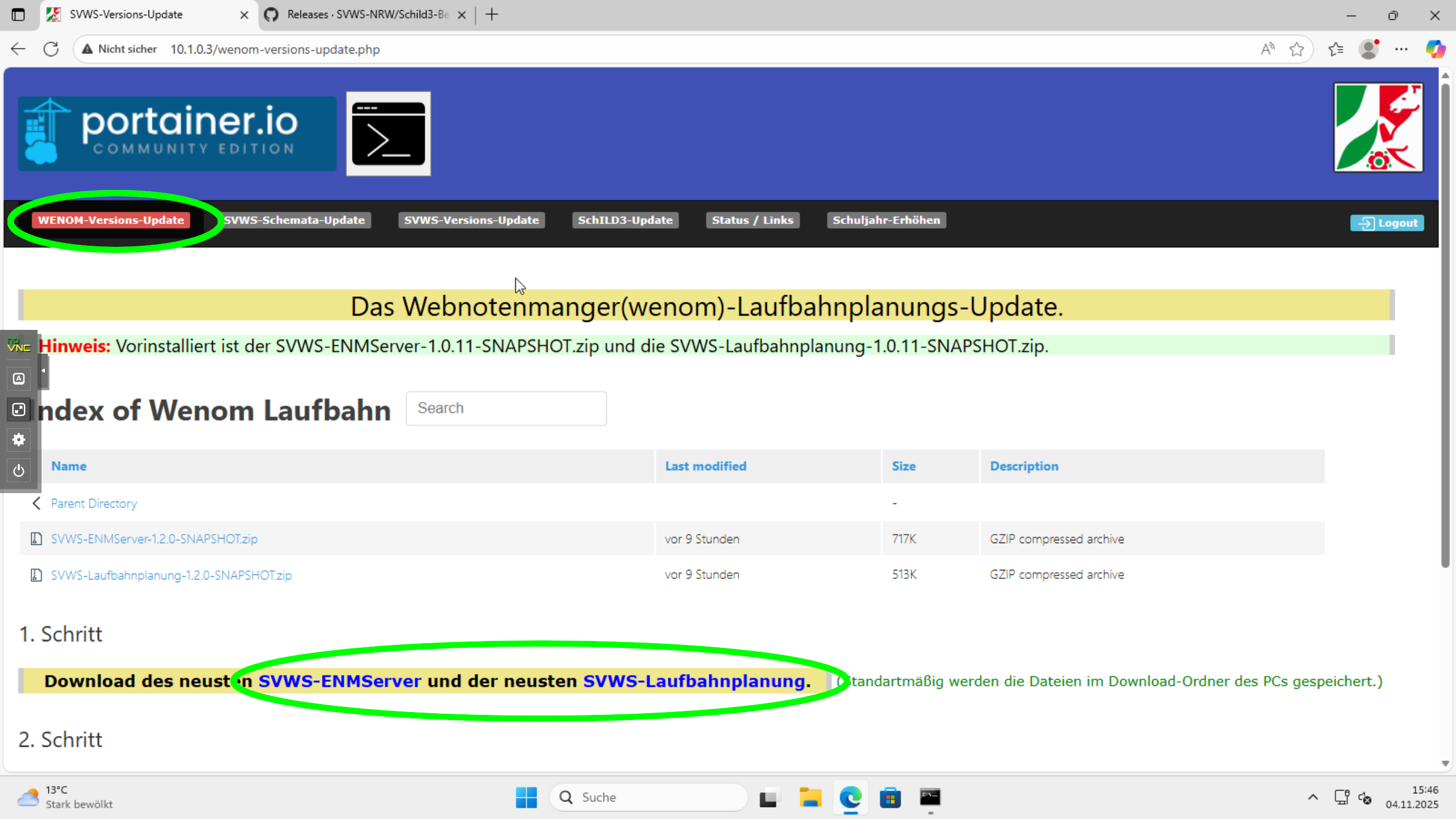
Task: Open the Copilot icon in the browser
Action: tap(1436, 49)
